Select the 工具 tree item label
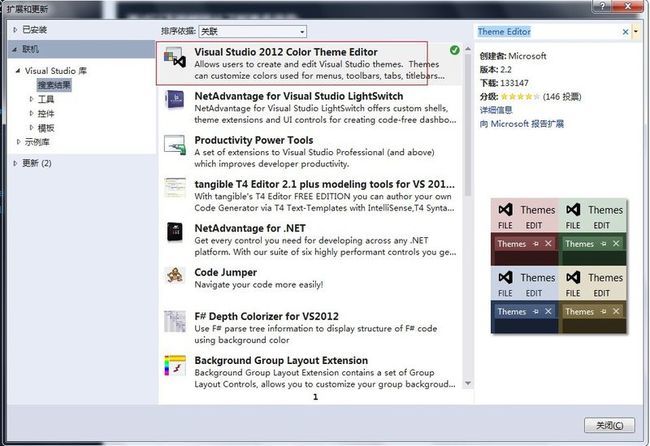 (x=46, y=99)
